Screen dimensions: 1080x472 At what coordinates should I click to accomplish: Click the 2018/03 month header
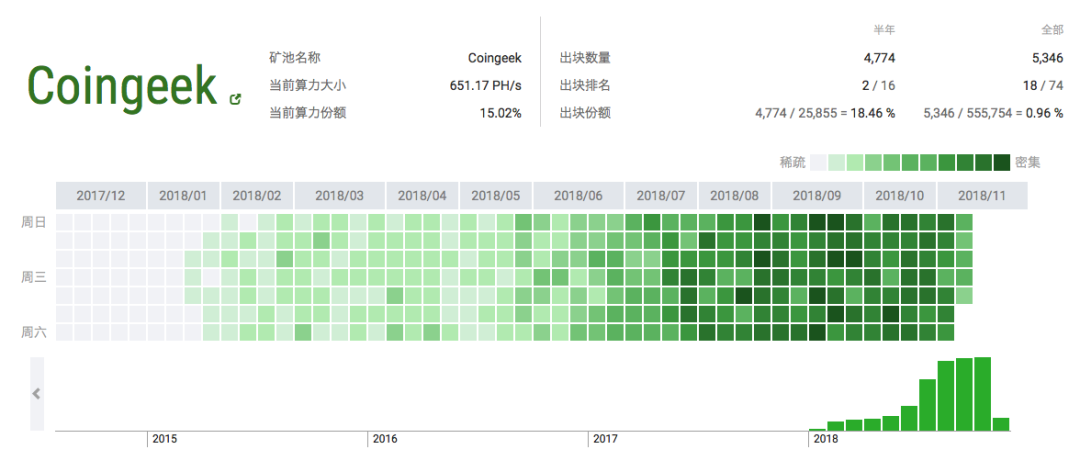tap(340, 196)
